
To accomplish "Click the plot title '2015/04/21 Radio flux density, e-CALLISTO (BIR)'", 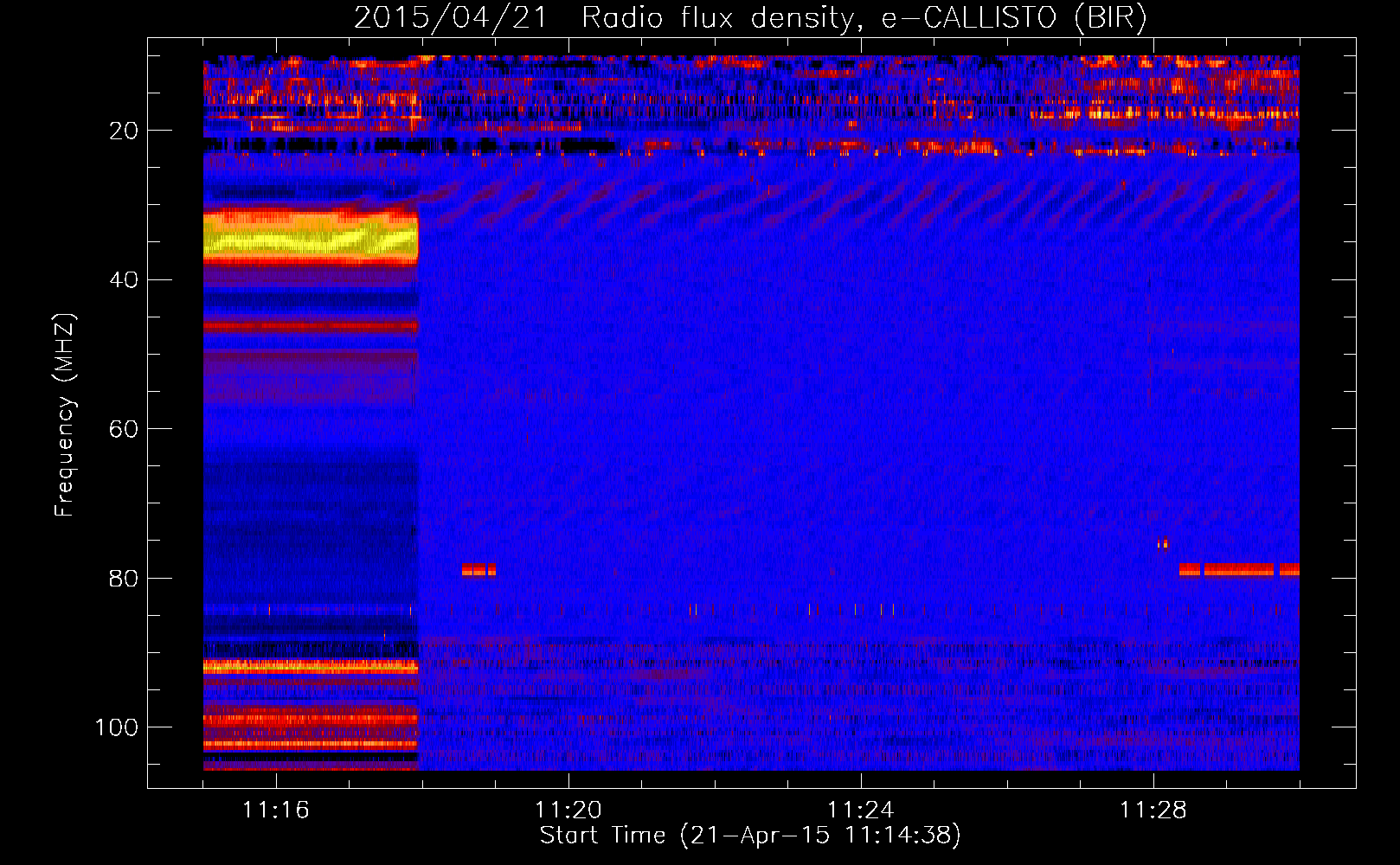I will pos(750,18).
